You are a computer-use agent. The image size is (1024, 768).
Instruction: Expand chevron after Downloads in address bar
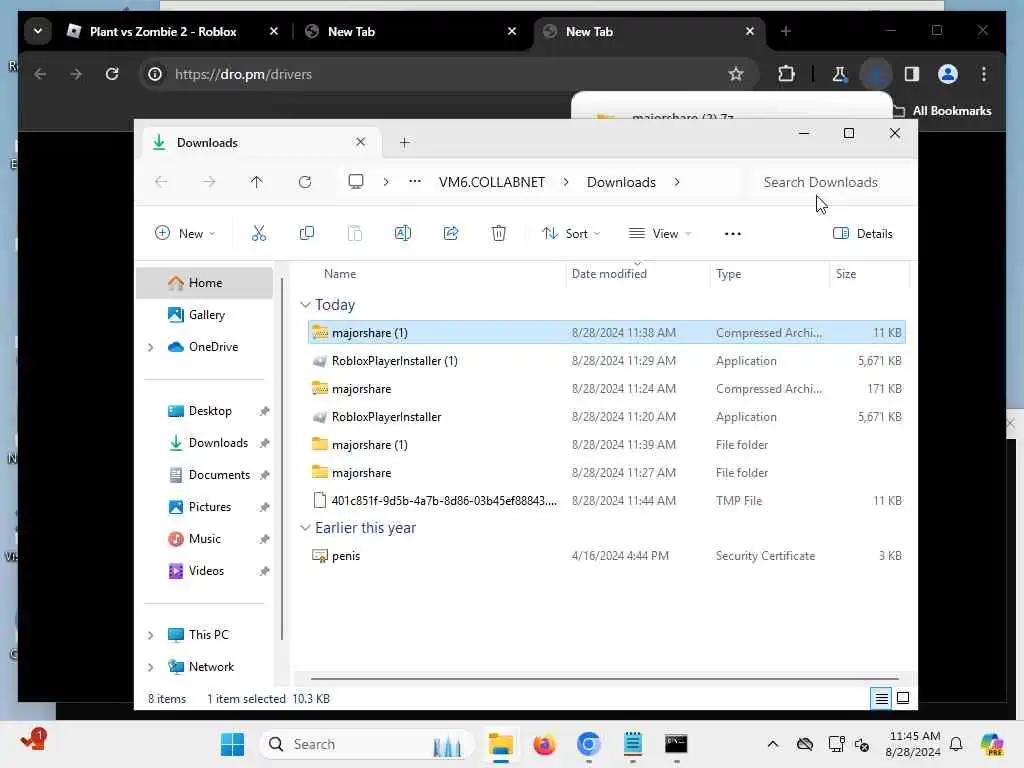tap(677, 182)
